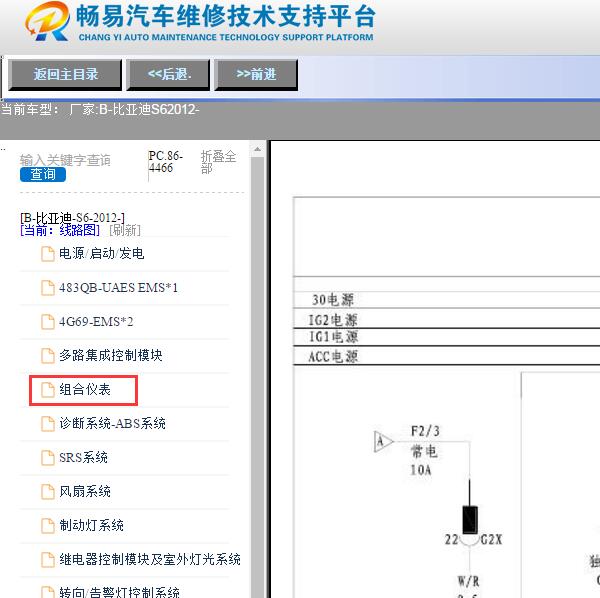Click document icon beside 电源/启动/发电
The image size is (600, 598).
pos(48,254)
